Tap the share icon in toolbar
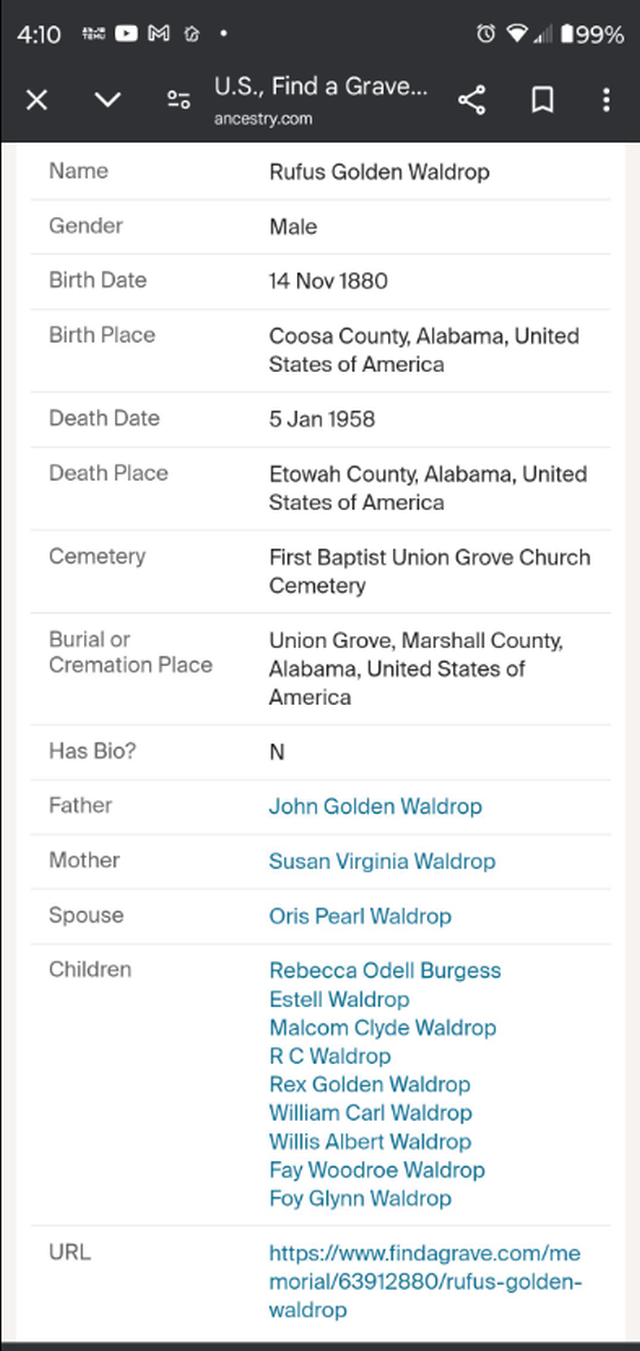 [x=471, y=100]
